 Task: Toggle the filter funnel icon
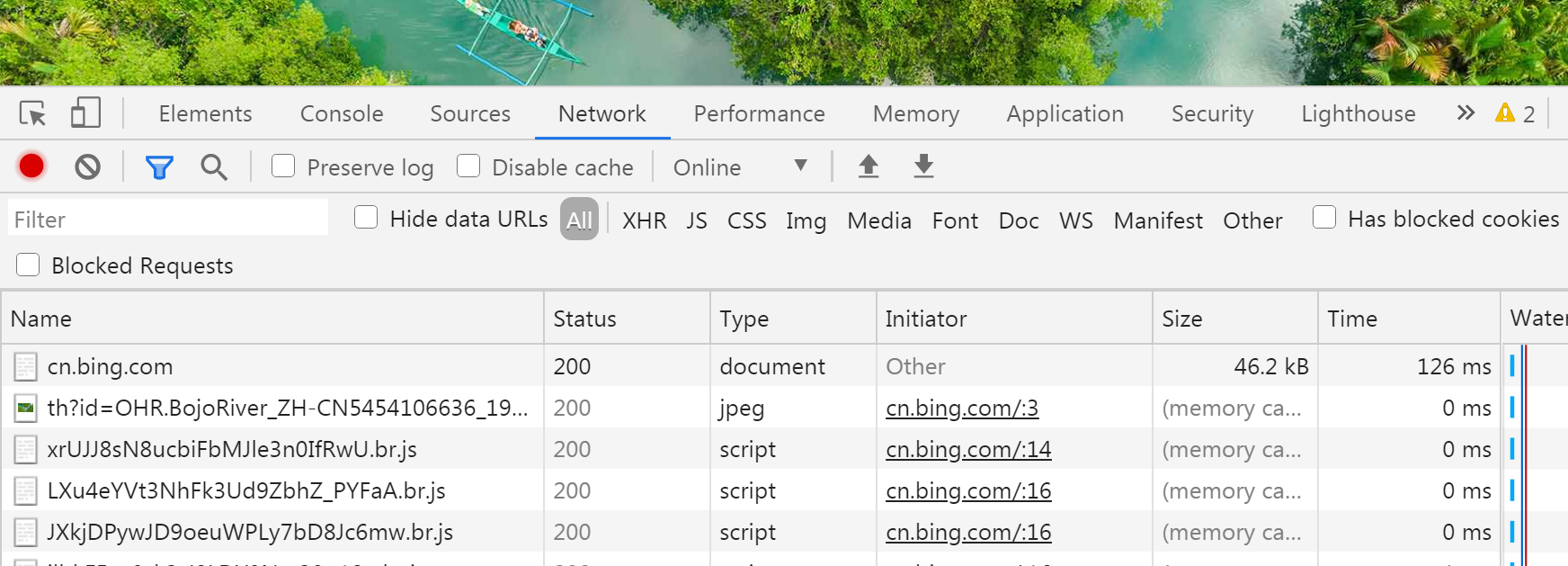click(159, 167)
